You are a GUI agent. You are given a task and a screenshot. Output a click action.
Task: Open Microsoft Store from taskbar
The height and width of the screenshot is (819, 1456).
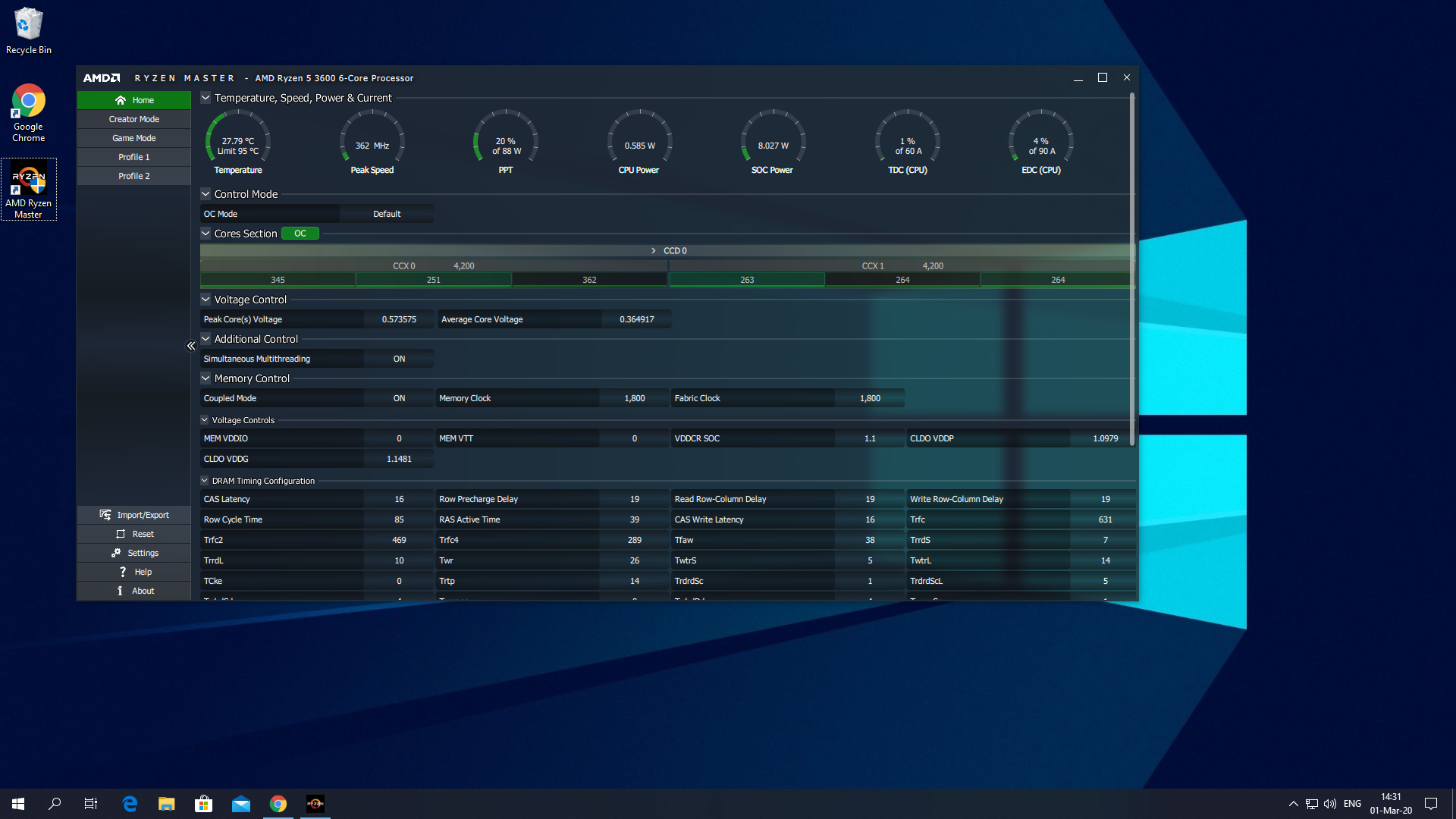(204, 804)
